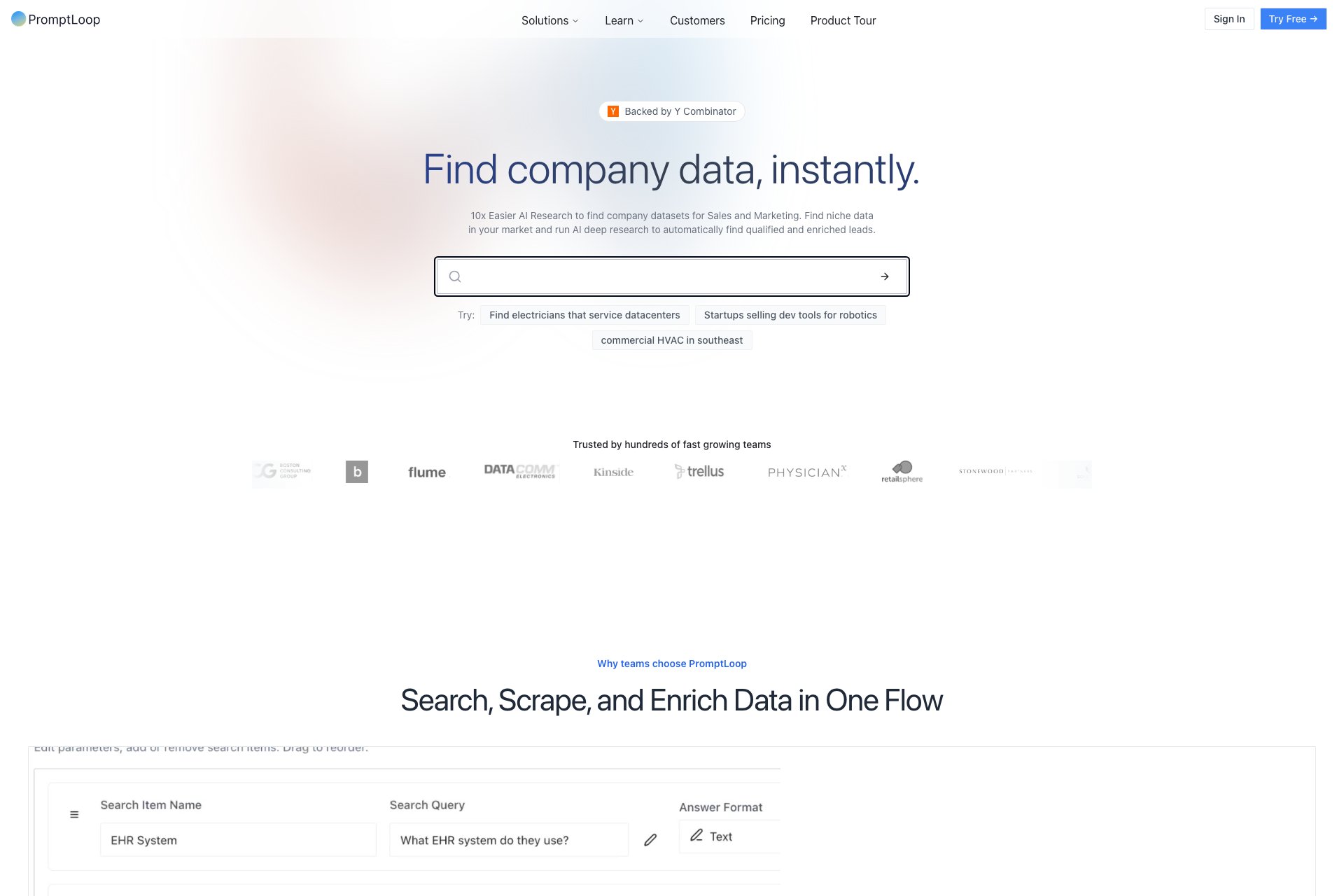The height and width of the screenshot is (896, 1344).
Task: Click the search magnifier icon
Action: (x=455, y=276)
